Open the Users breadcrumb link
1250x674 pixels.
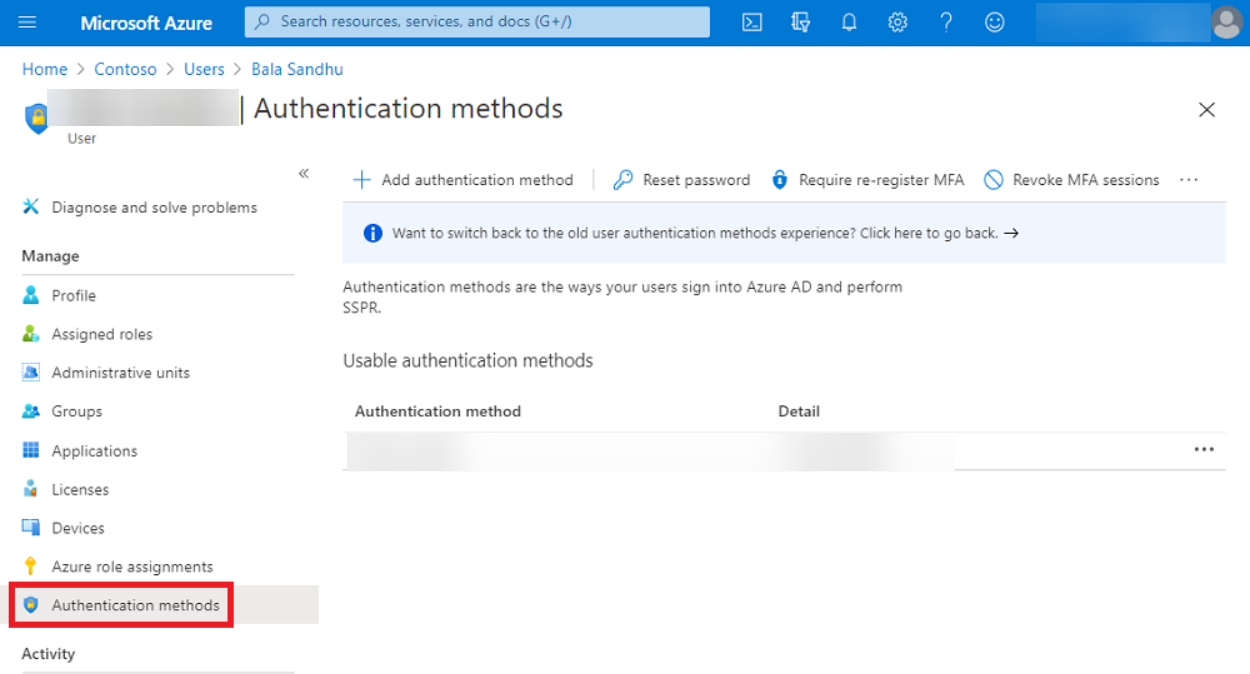point(204,69)
